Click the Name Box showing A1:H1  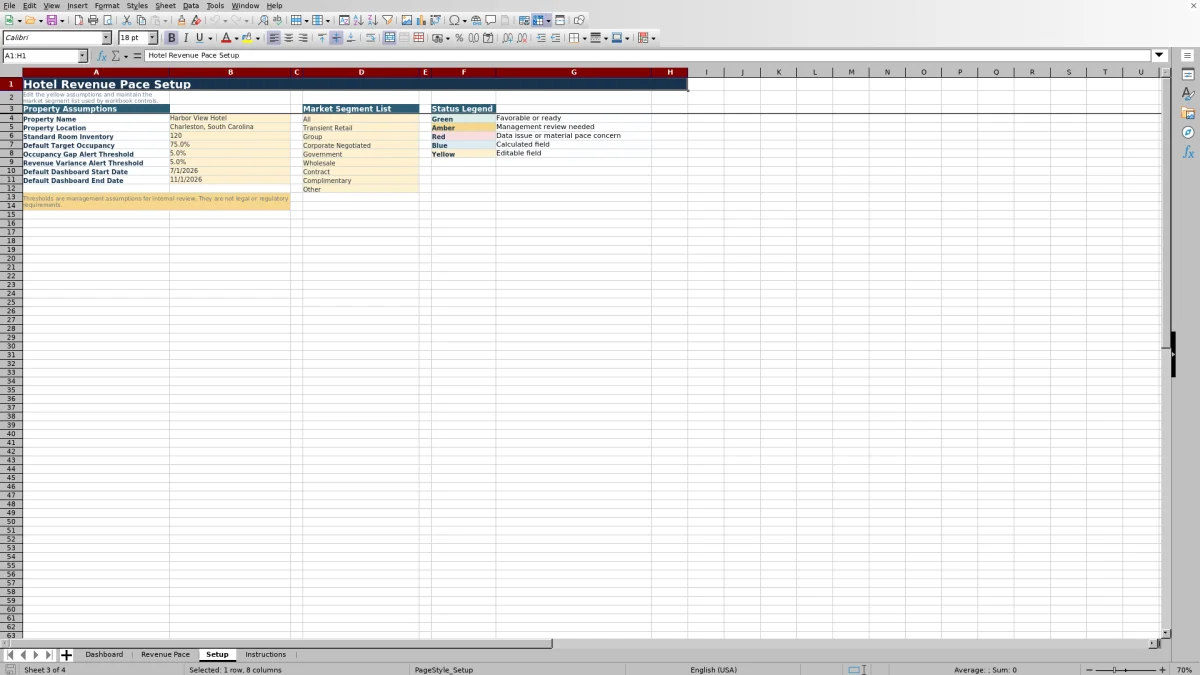40,56
